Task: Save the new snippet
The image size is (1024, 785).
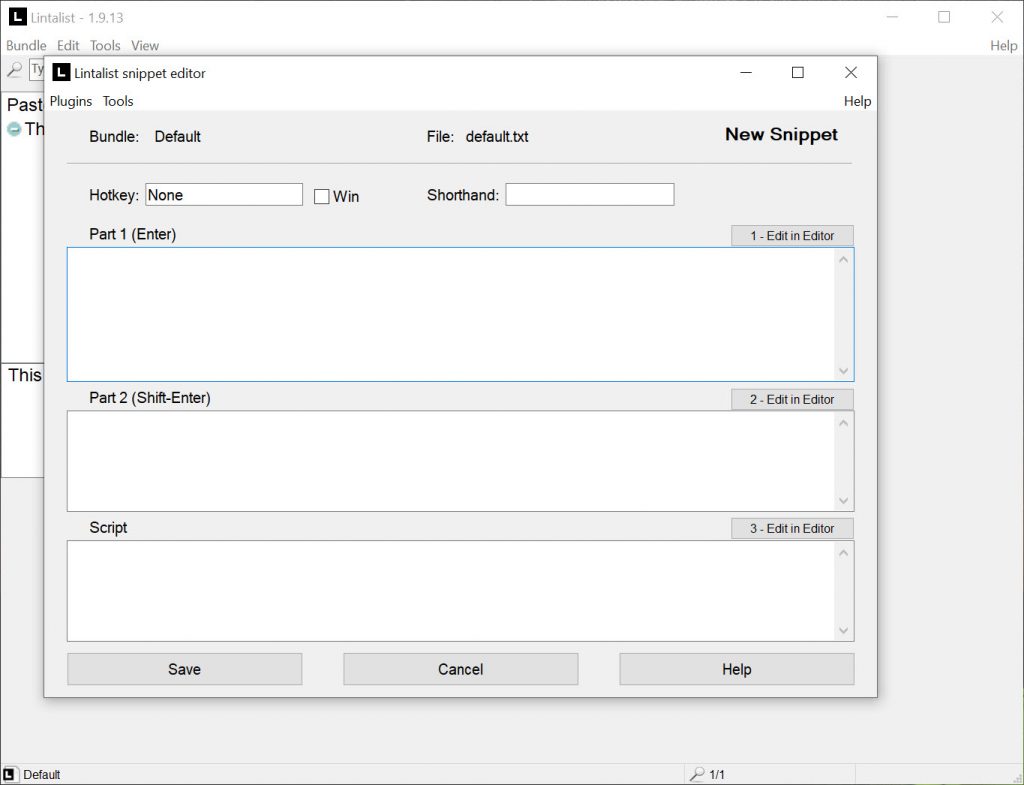Action: point(184,669)
